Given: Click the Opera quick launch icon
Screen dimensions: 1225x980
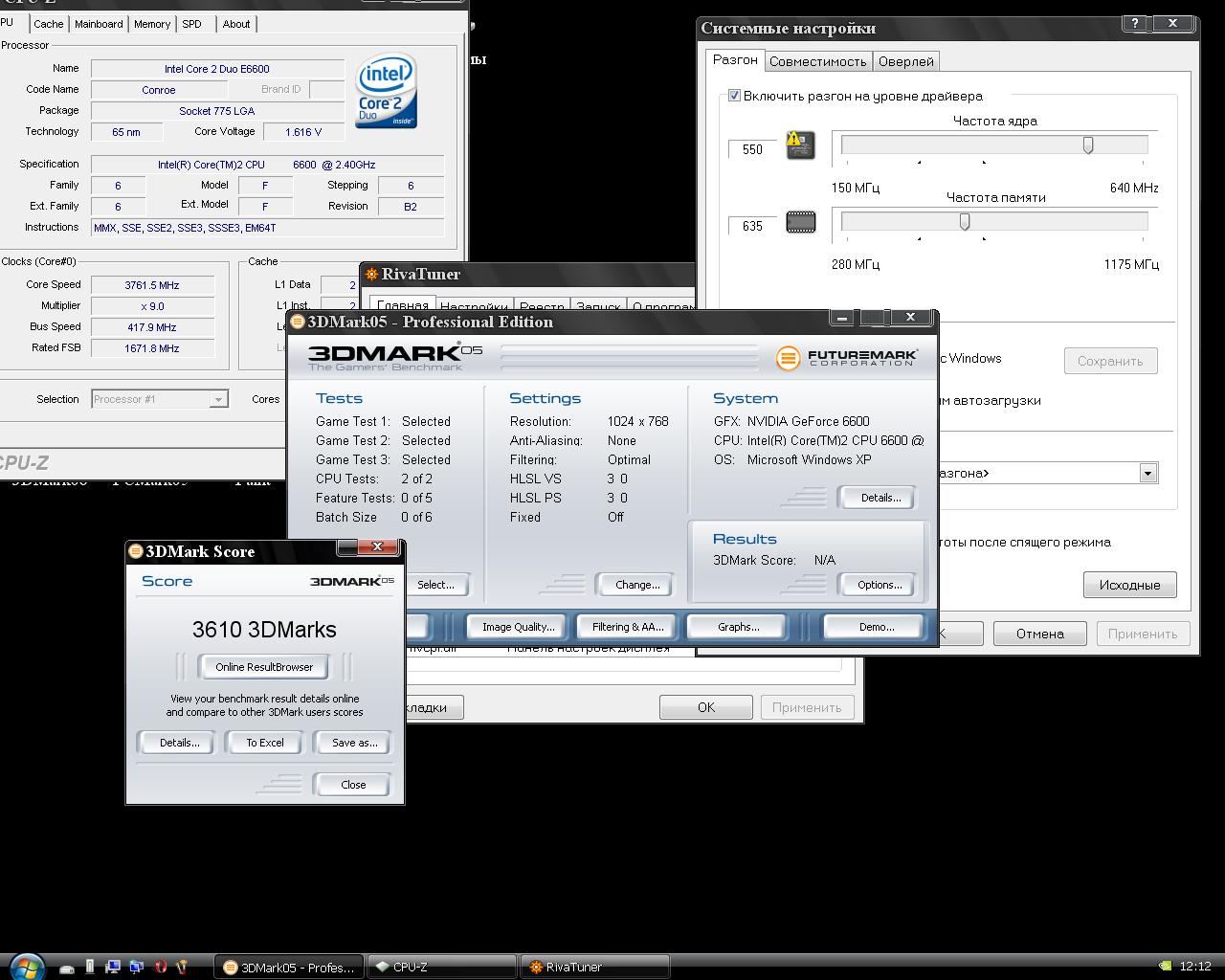Looking at the screenshot, I should 160,967.
